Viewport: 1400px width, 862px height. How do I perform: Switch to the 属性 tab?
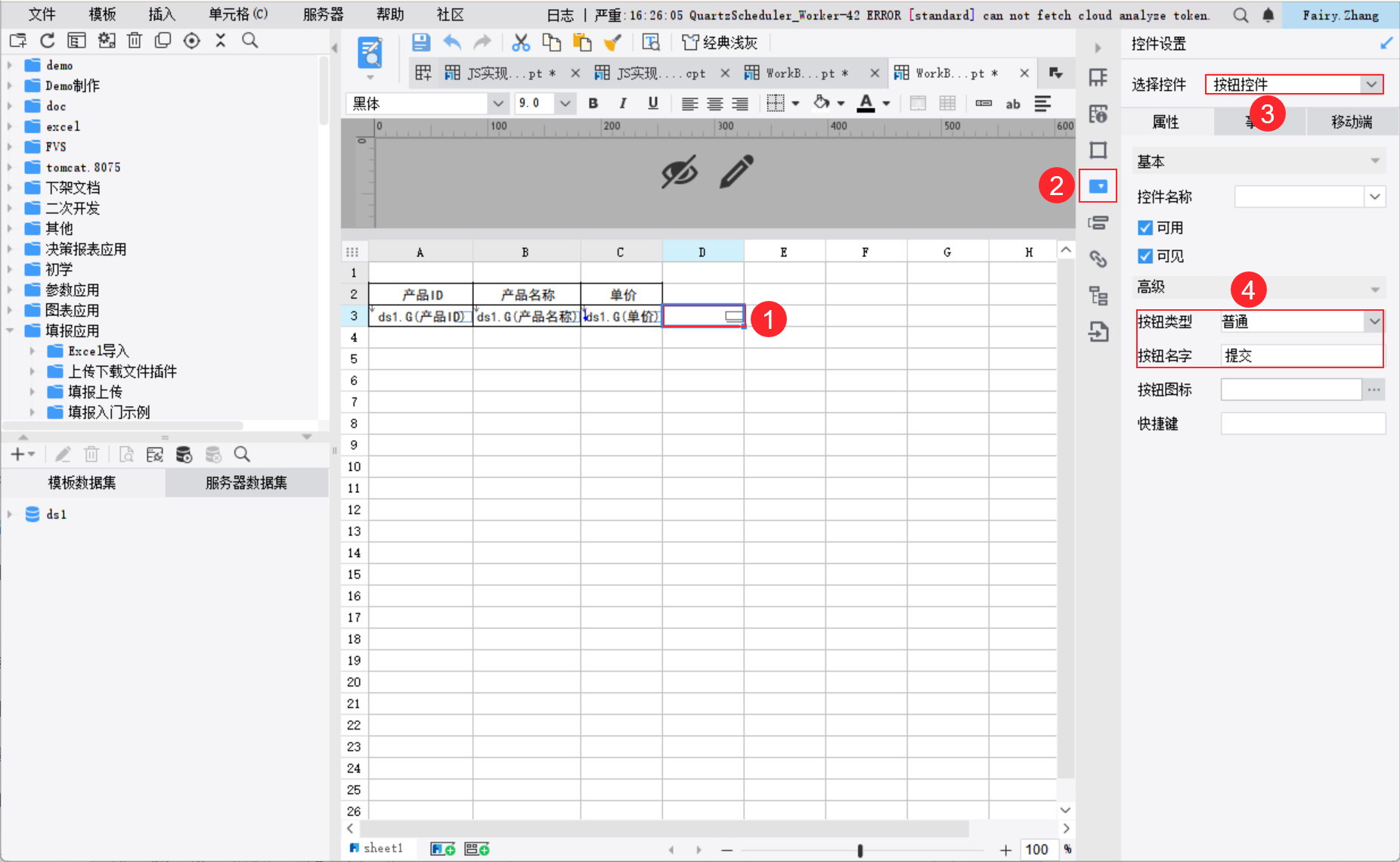coord(1166,122)
